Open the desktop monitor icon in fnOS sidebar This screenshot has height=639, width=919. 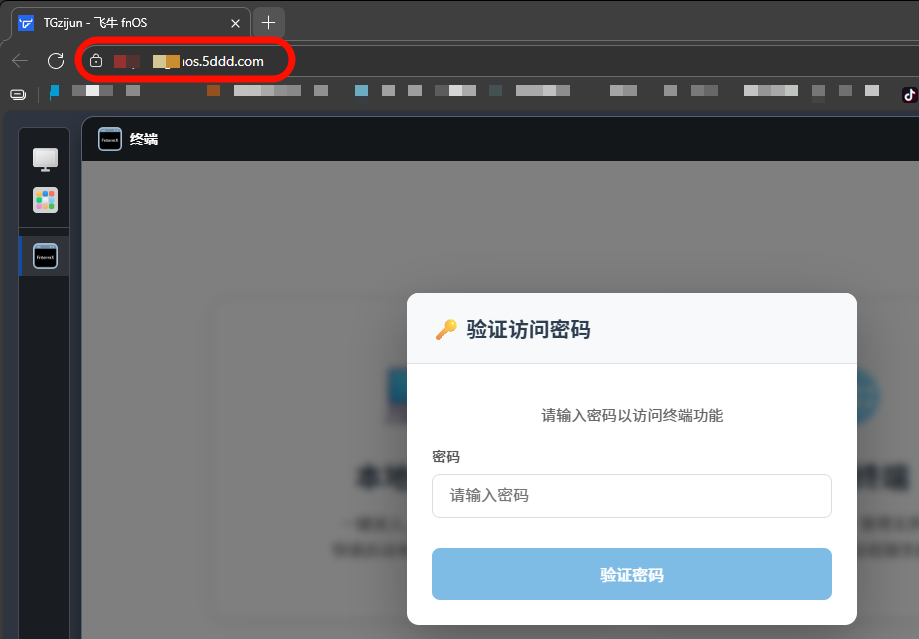pos(45,159)
